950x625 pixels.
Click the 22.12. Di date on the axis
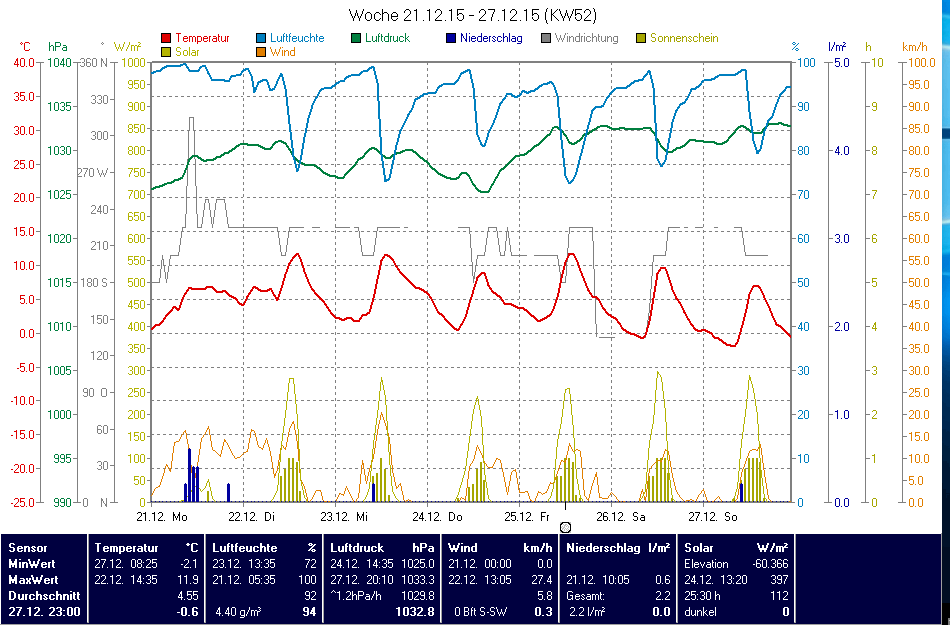point(252,517)
